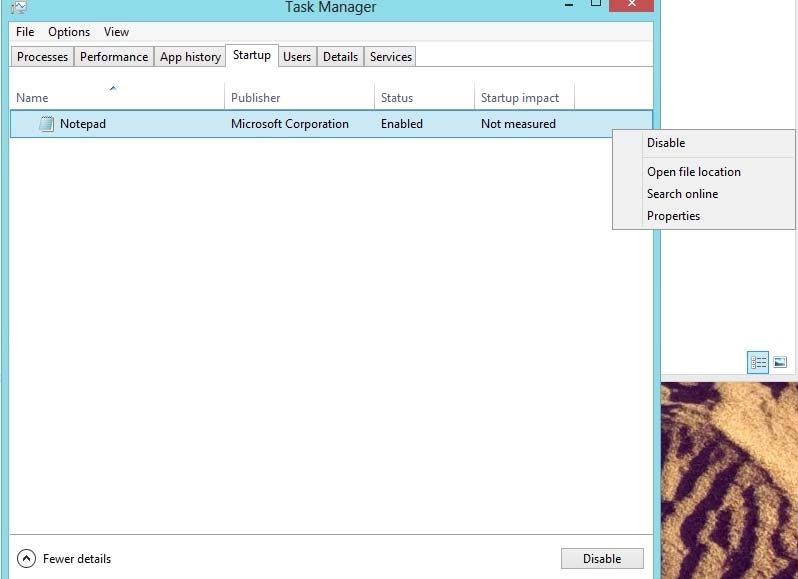Sort by the Publisher column header
Image resolution: width=798 pixels, height=579 pixels.
pyautogui.click(x=299, y=97)
